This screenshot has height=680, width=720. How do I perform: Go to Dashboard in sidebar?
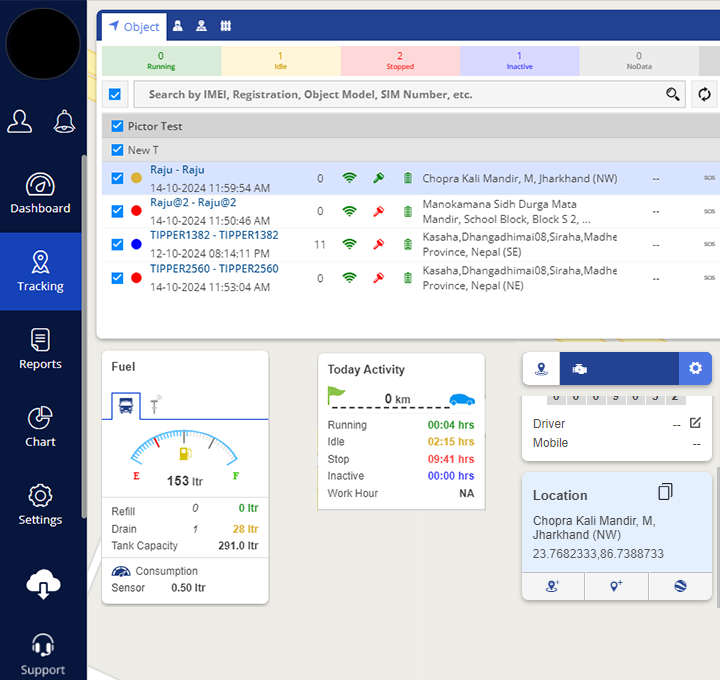point(40,193)
